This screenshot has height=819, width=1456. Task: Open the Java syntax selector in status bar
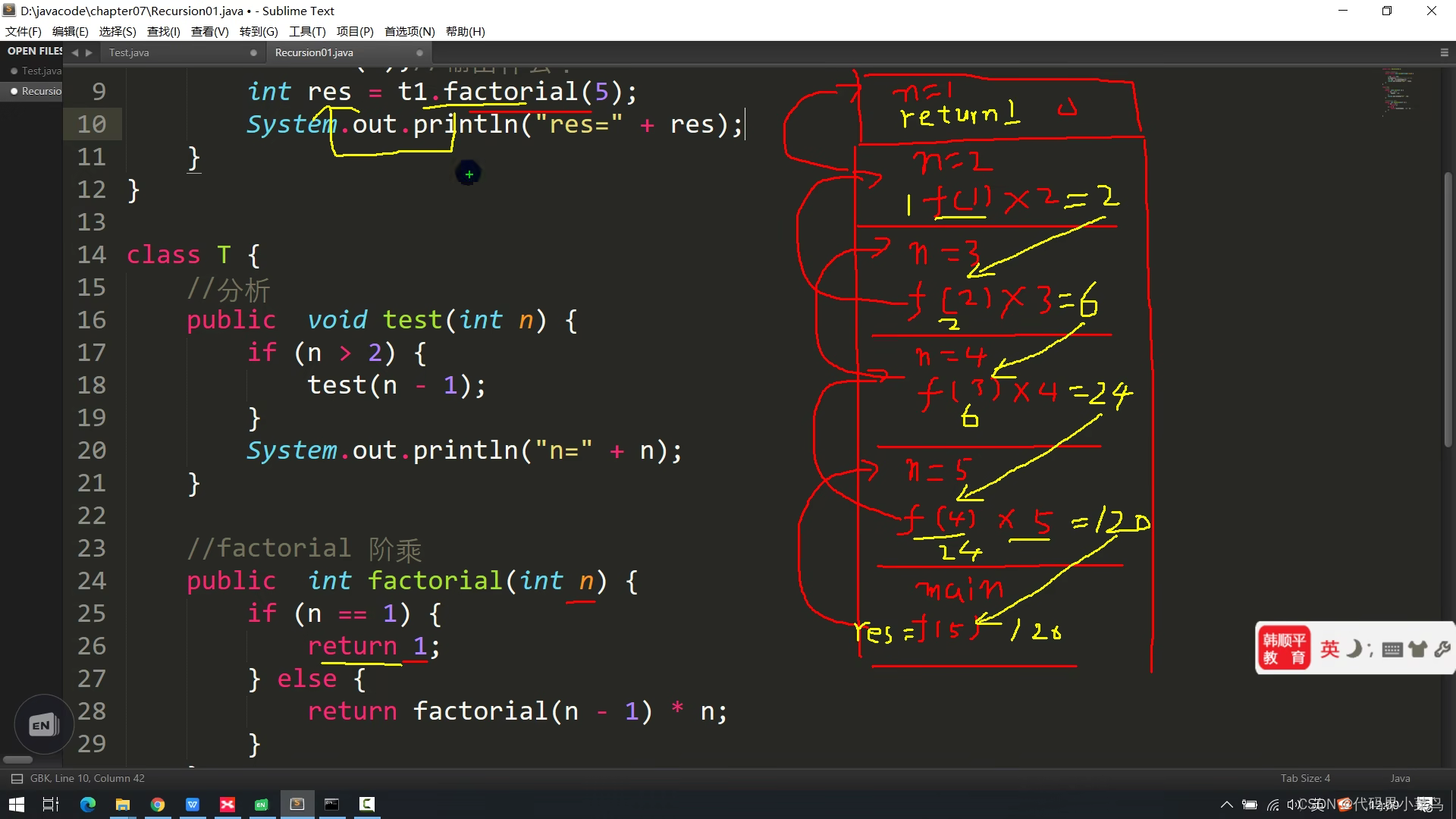pyautogui.click(x=1400, y=778)
